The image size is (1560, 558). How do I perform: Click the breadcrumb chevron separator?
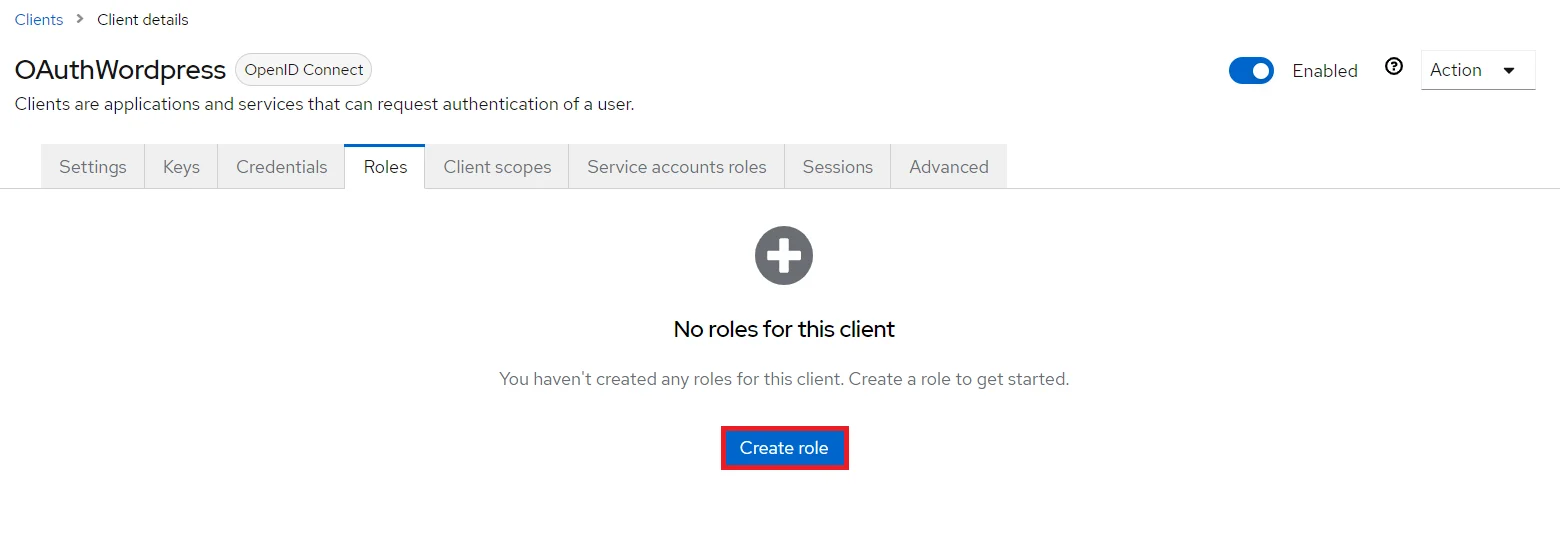click(80, 20)
